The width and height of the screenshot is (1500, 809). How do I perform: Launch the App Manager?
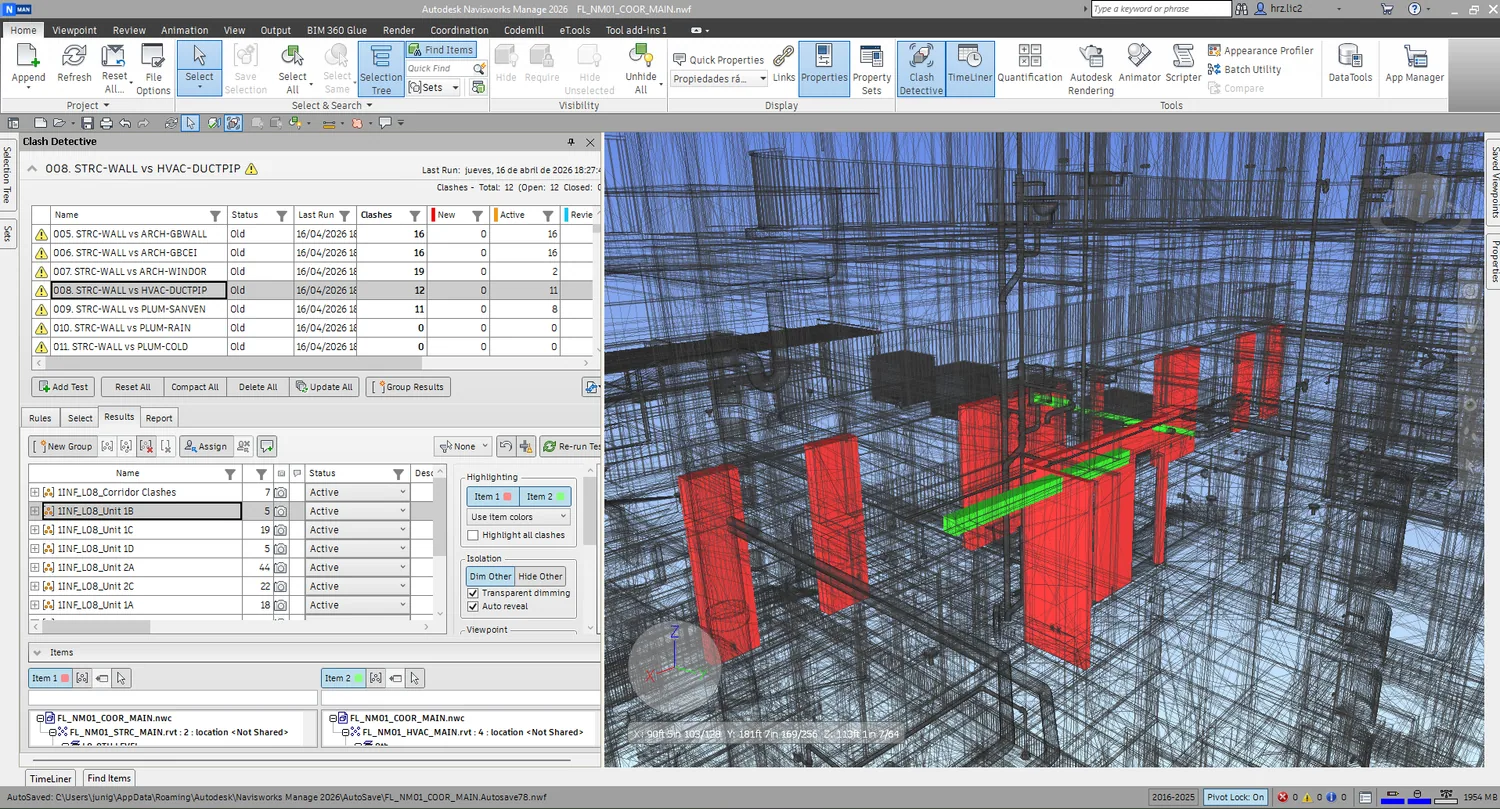tap(1414, 64)
